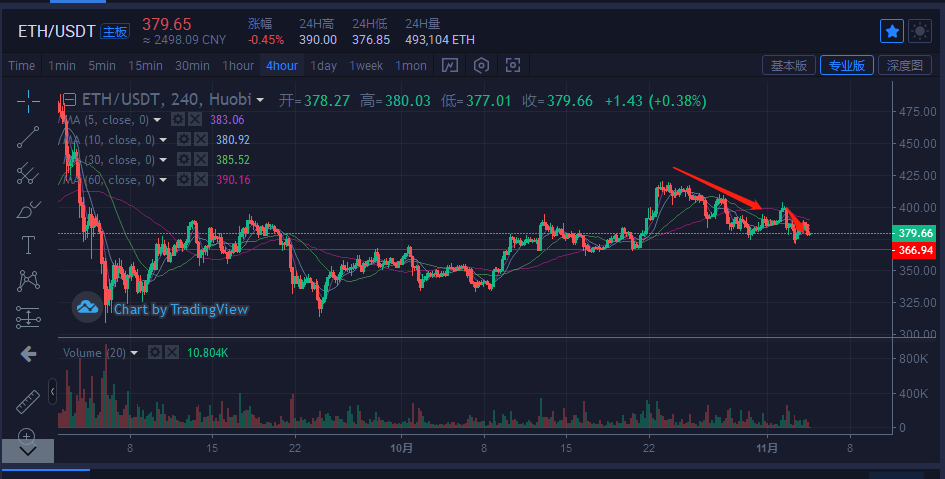
Task: Remove the MA 30 indicator
Action: 201,159
